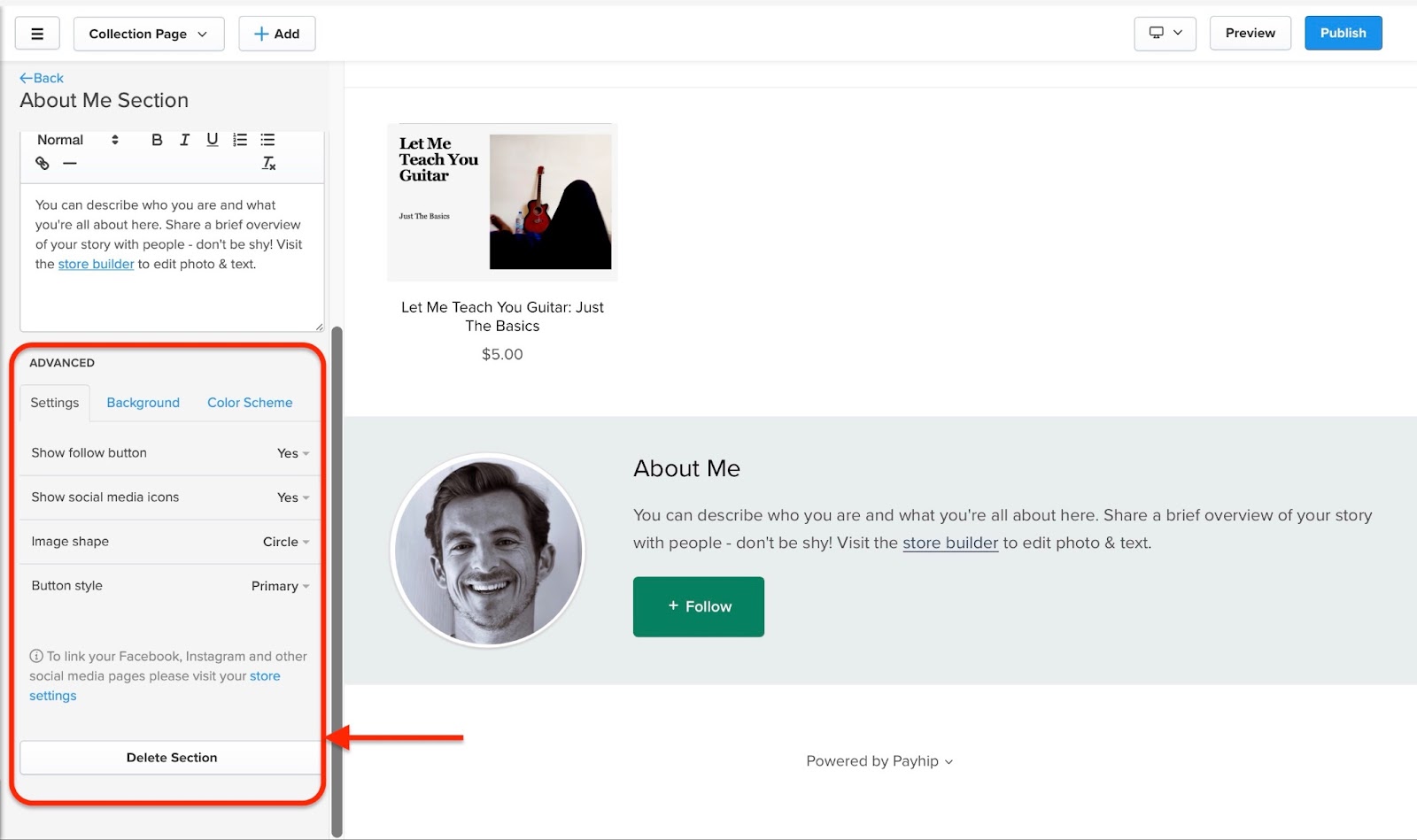Screen dimensions: 1417x840
Task: Click the green Follow button
Action: [x=699, y=606]
